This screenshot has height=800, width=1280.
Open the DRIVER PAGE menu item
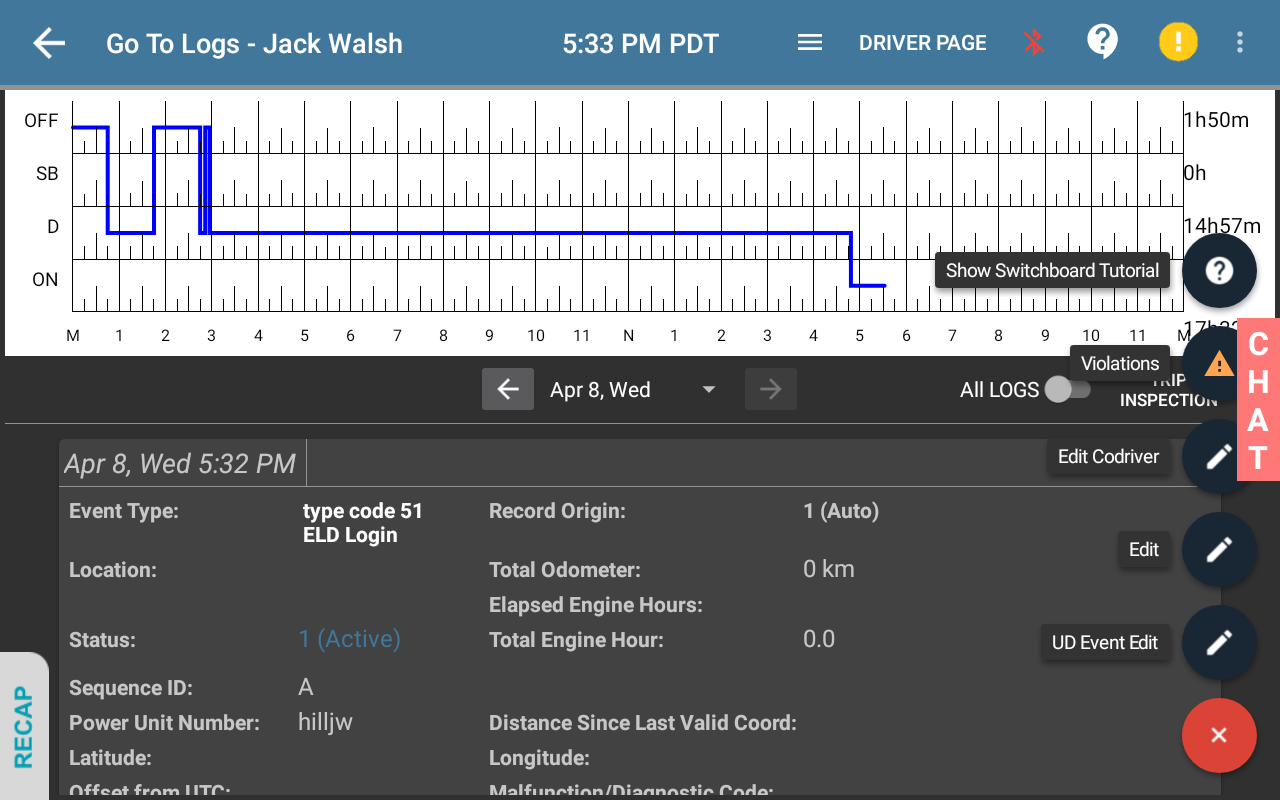[x=922, y=43]
